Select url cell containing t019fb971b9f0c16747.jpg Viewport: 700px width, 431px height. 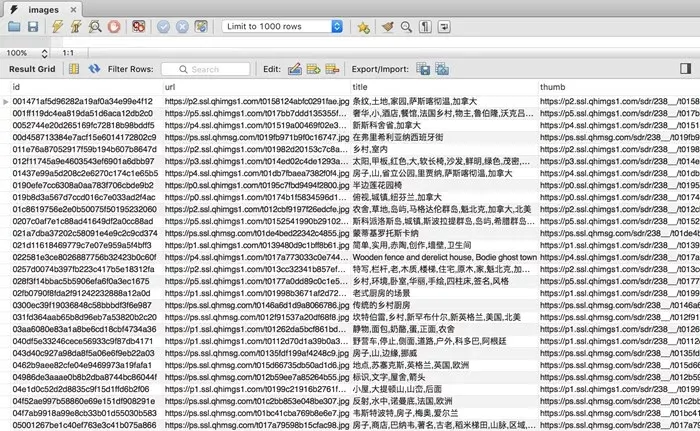click(257, 138)
